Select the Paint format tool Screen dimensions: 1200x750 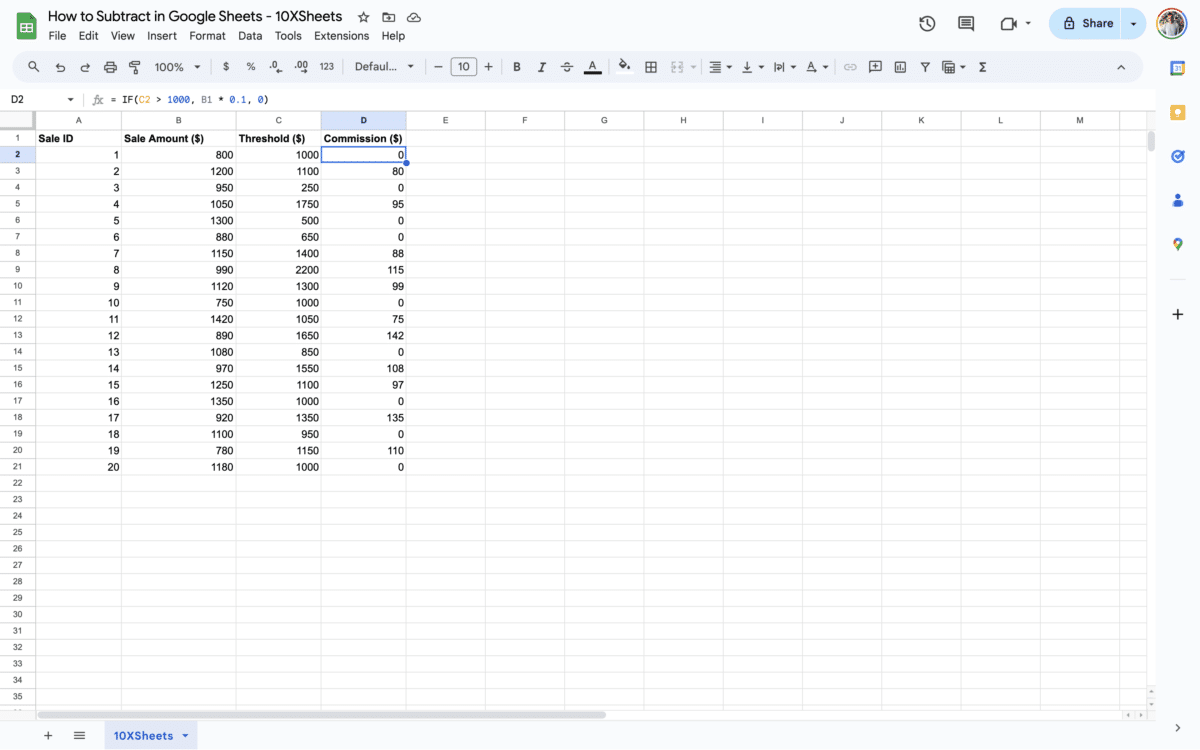[135, 66]
